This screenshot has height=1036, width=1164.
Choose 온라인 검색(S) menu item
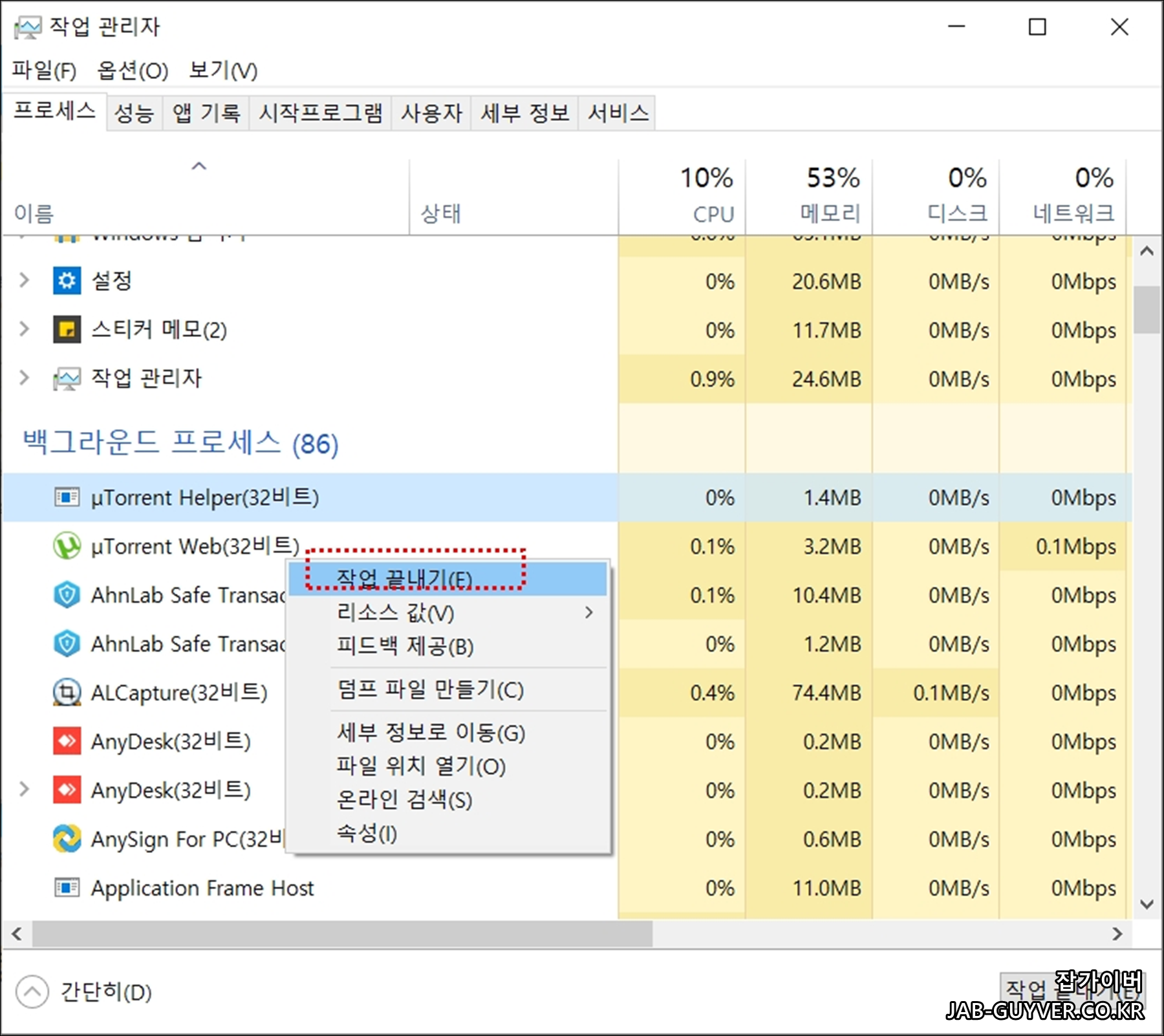click(x=447, y=800)
